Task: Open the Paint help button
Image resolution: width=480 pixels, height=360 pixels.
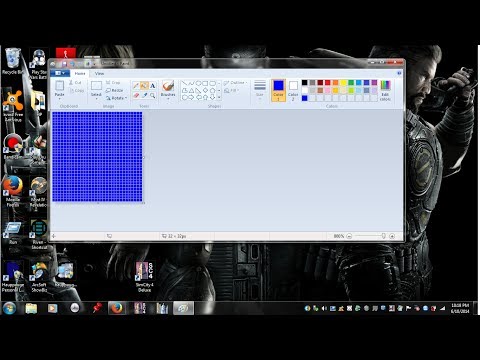Action: (x=399, y=73)
